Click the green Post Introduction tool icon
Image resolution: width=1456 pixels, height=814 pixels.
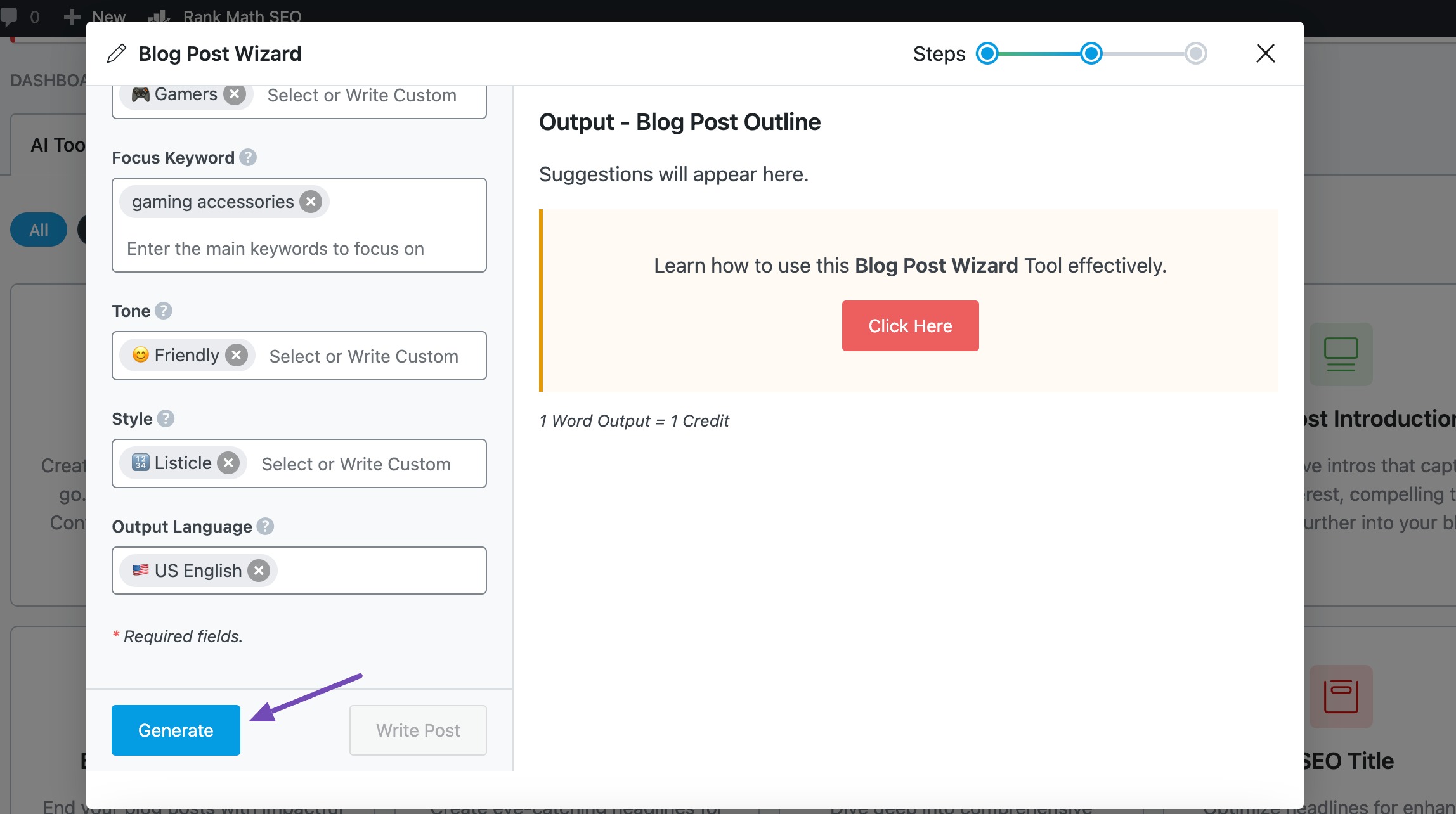pos(1341,354)
